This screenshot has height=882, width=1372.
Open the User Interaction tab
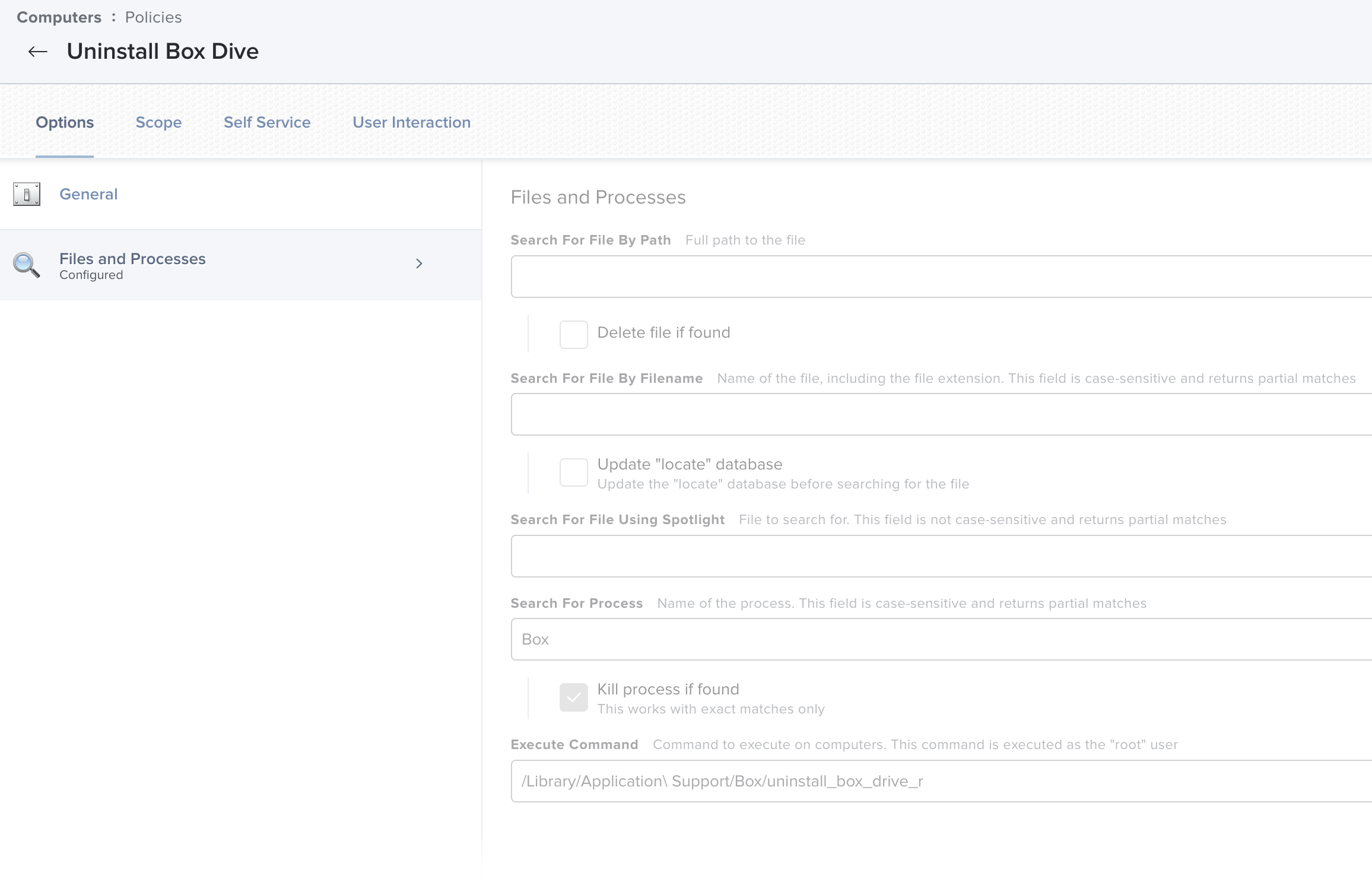pos(411,122)
